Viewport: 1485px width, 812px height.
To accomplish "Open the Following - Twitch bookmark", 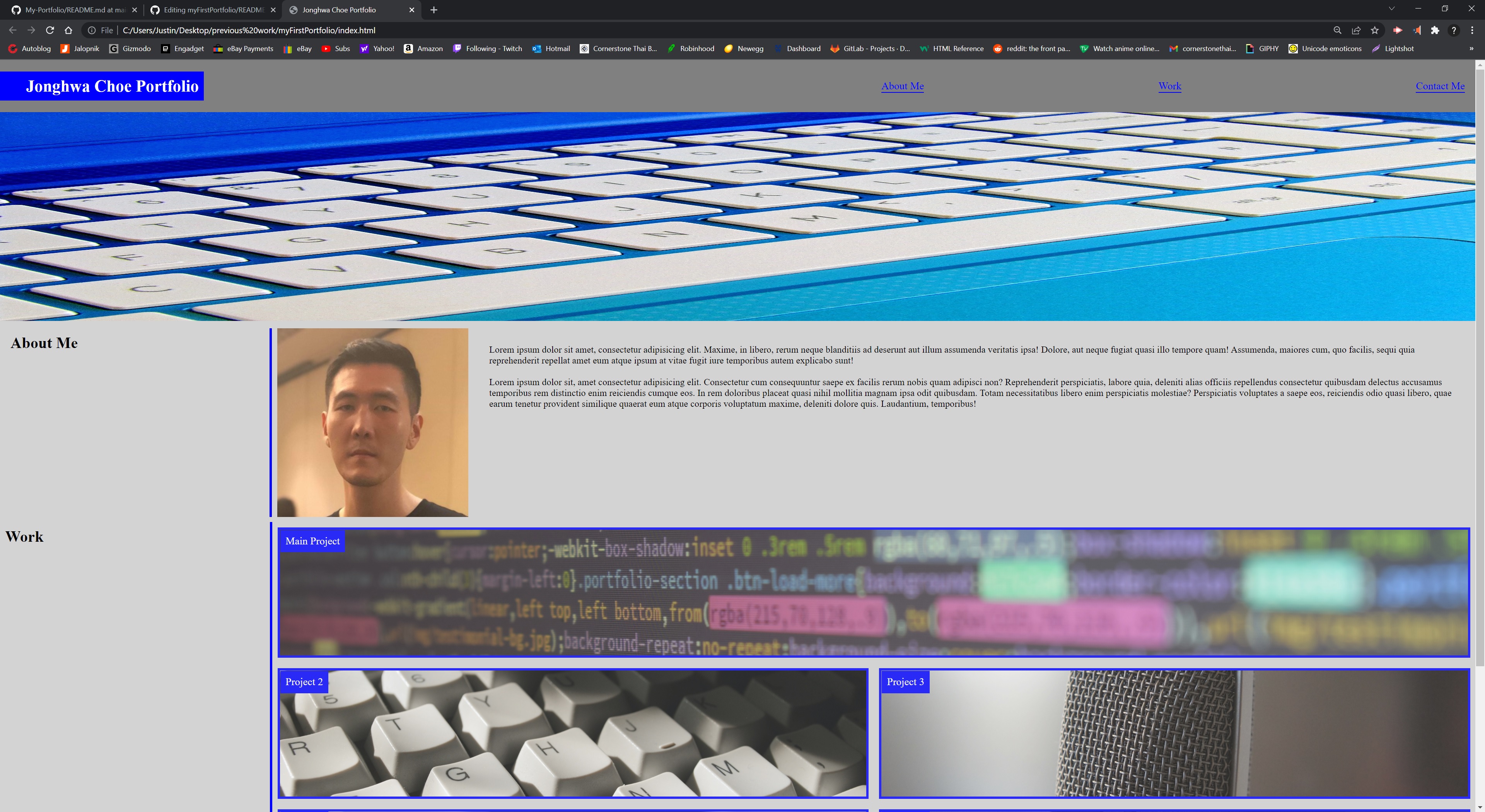I will point(487,48).
